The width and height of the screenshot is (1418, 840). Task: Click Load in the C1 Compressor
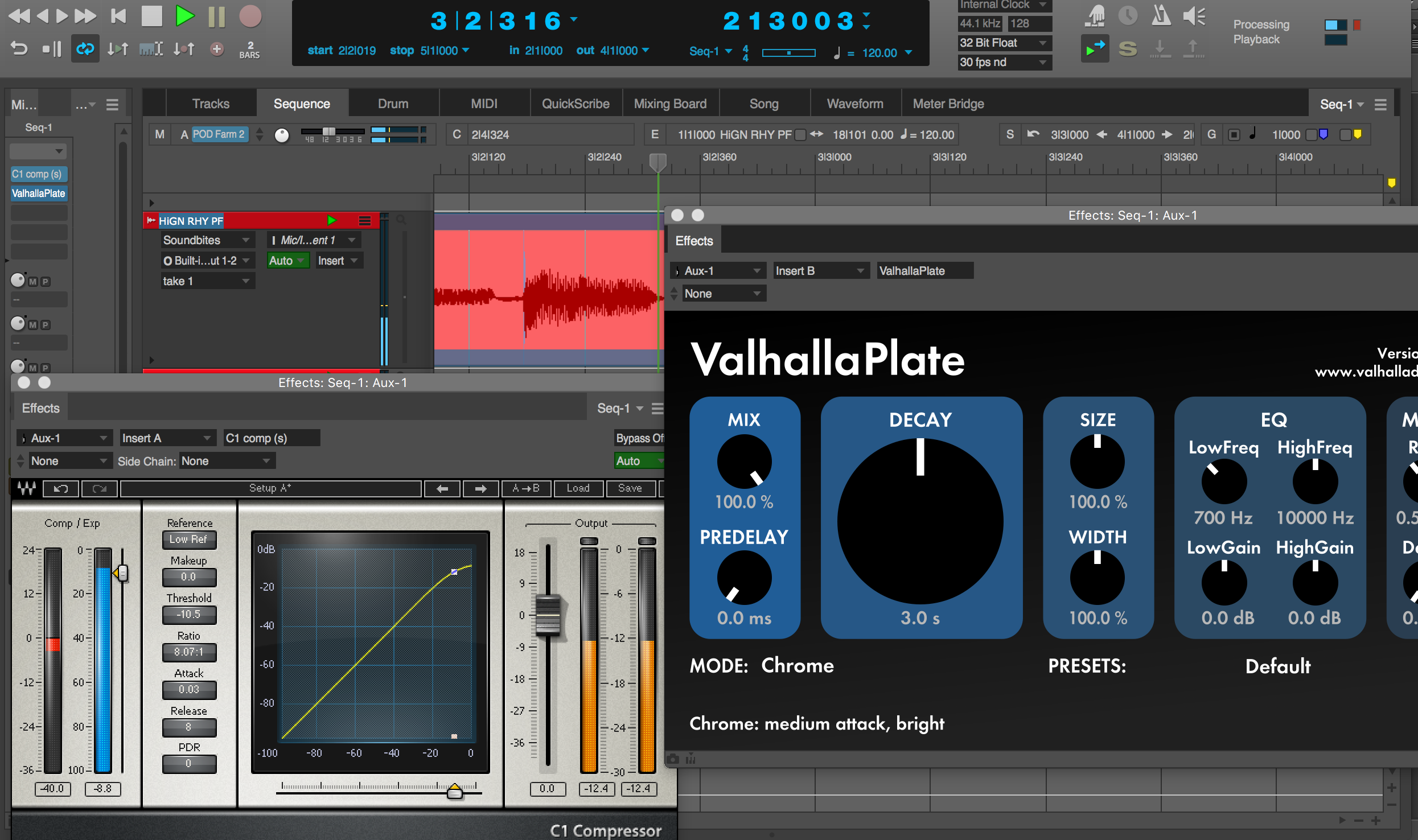click(578, 488)
